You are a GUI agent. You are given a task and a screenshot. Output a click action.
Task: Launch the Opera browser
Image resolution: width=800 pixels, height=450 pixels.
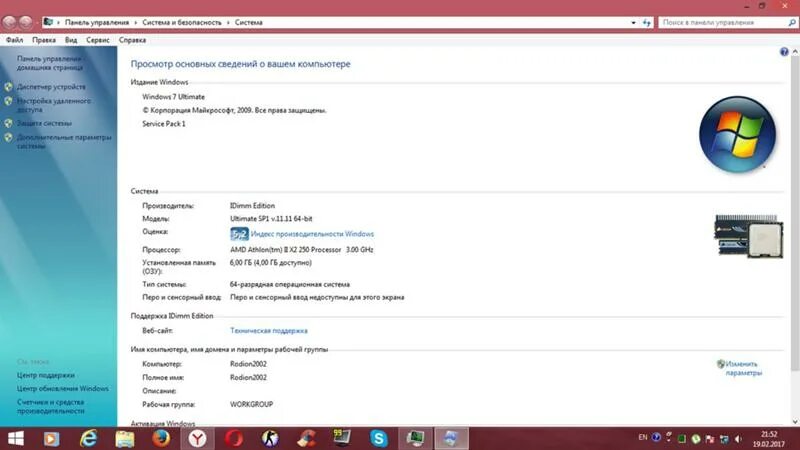234,439
